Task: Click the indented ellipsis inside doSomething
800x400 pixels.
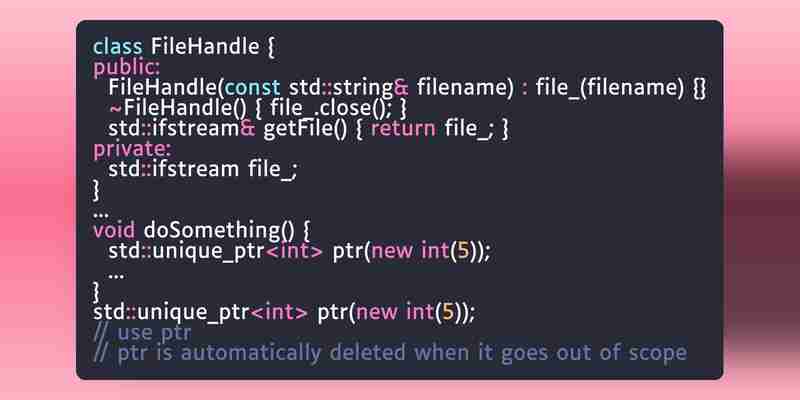Action: pyautogui.click(x=116, y=276)
